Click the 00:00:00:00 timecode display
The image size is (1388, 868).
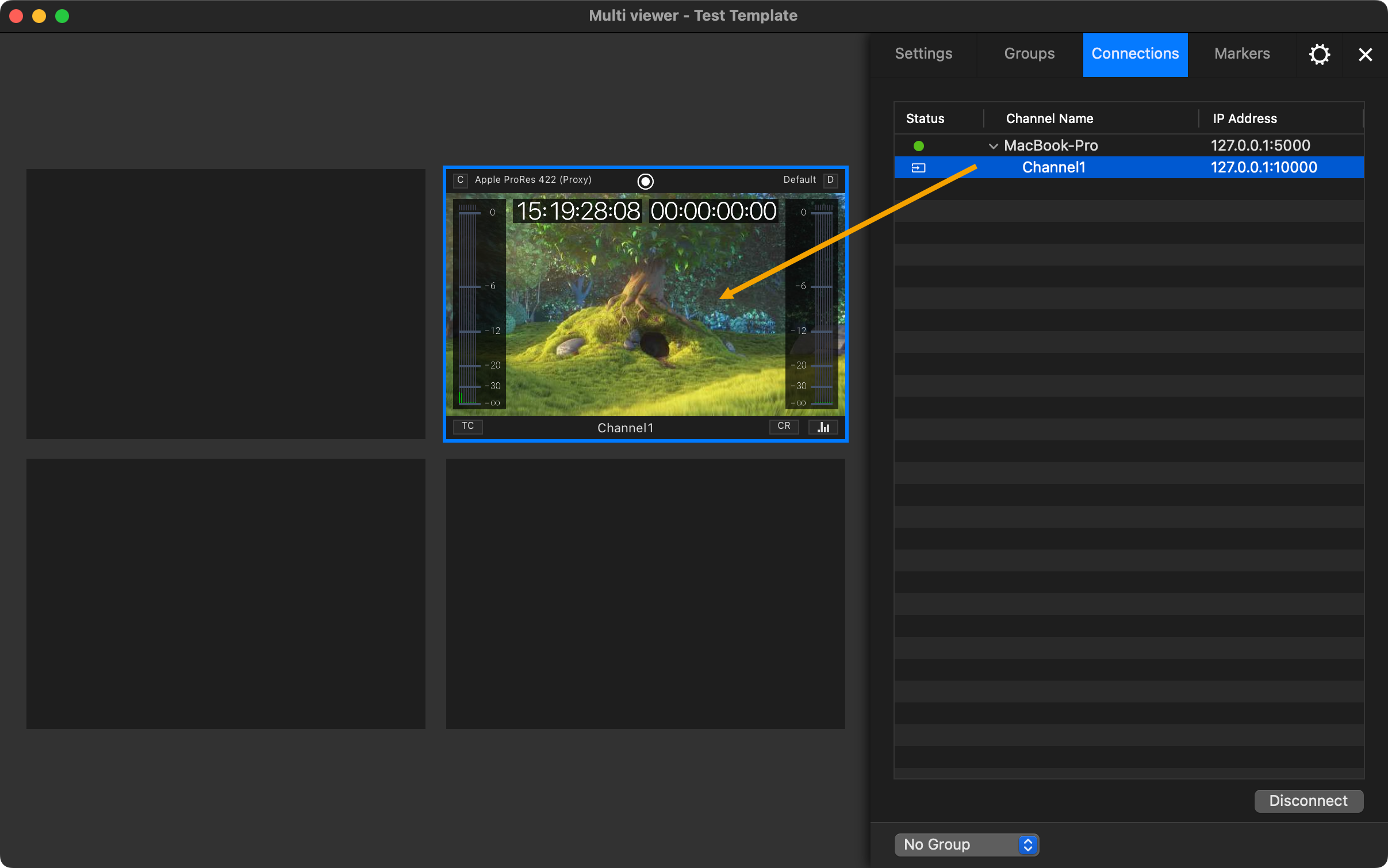(x=714, y=211)
